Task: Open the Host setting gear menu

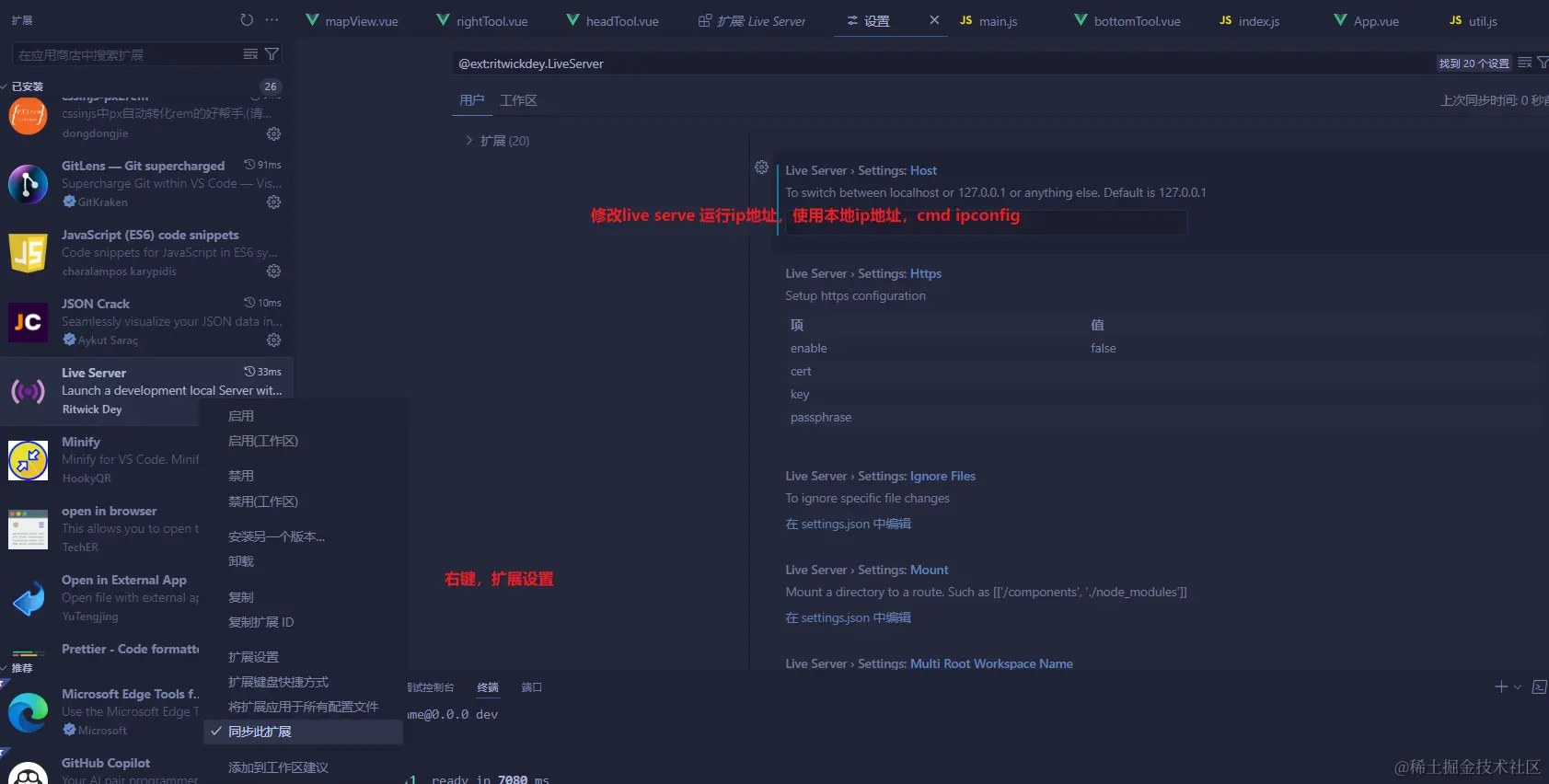Action: (761, 167)
